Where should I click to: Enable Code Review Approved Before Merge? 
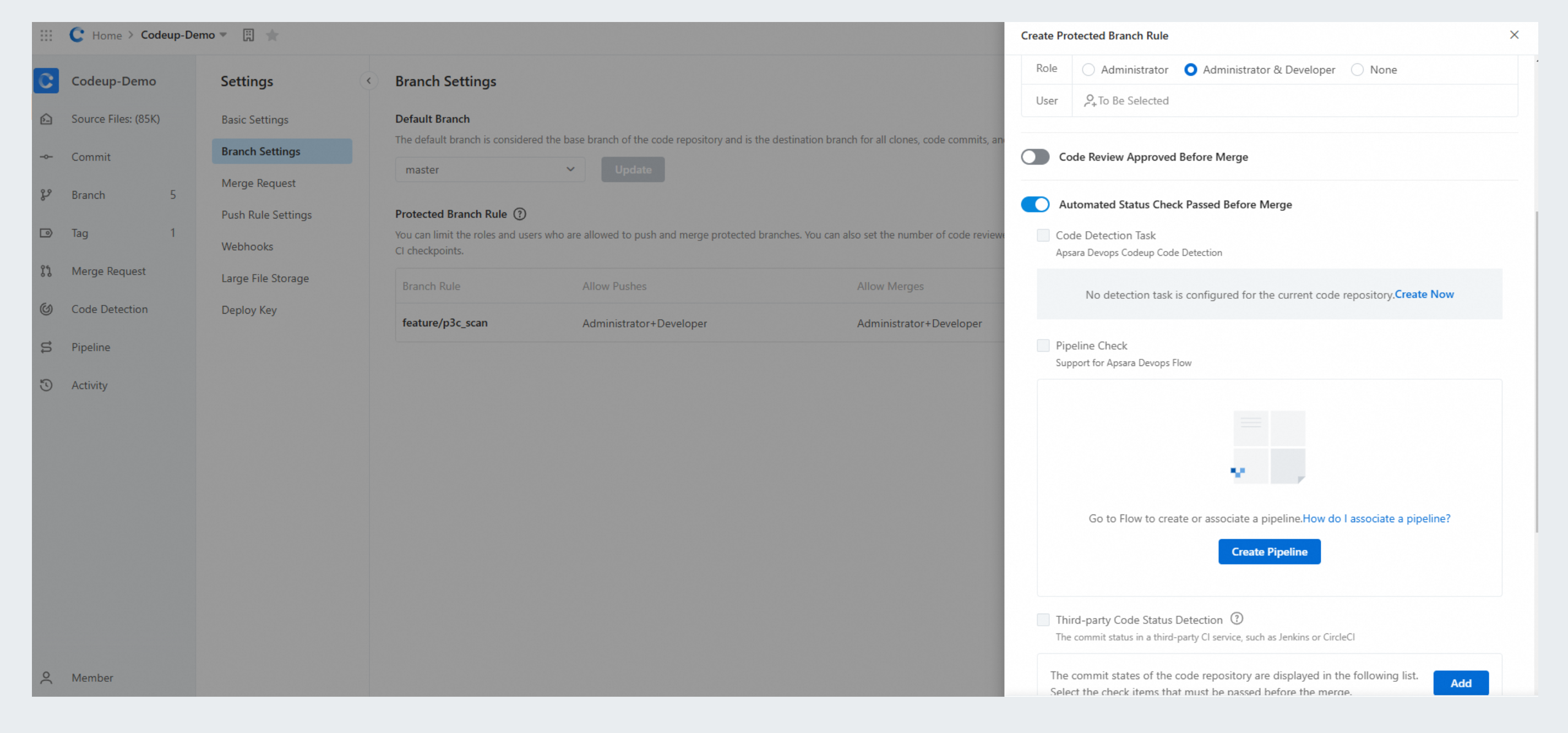[1035, 157]
